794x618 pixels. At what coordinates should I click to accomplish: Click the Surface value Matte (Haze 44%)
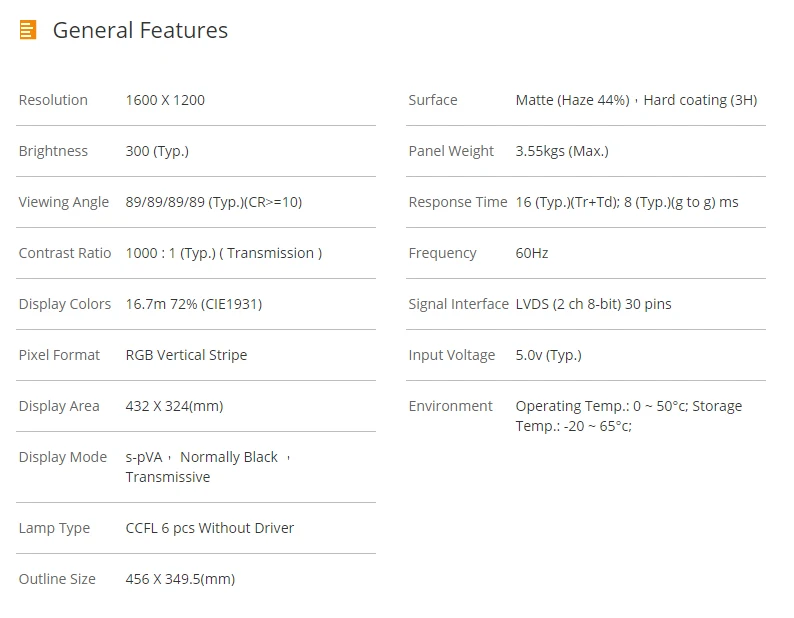tap(573, 100)
